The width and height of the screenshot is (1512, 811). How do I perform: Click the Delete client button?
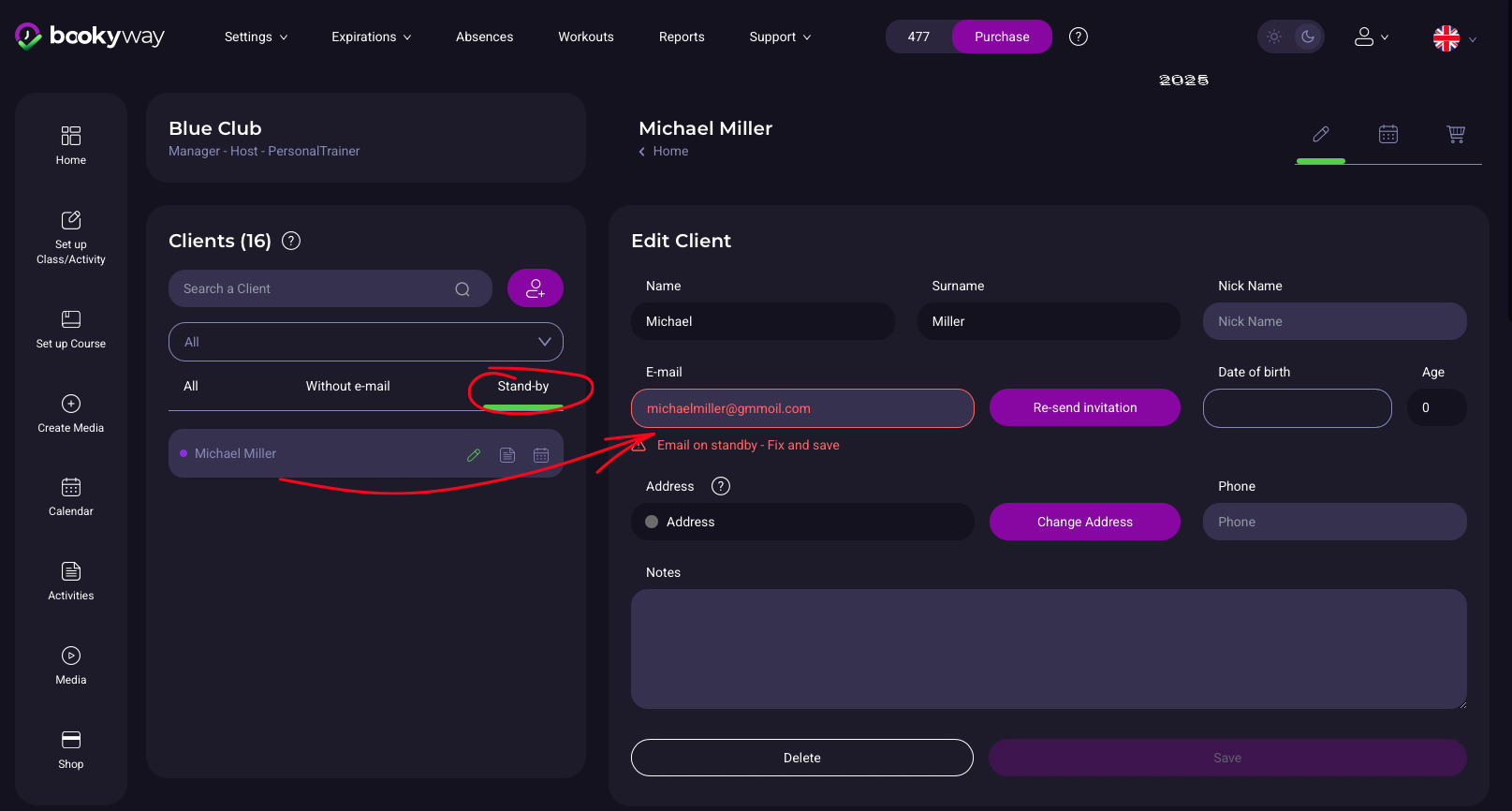(x=801, y=758)
